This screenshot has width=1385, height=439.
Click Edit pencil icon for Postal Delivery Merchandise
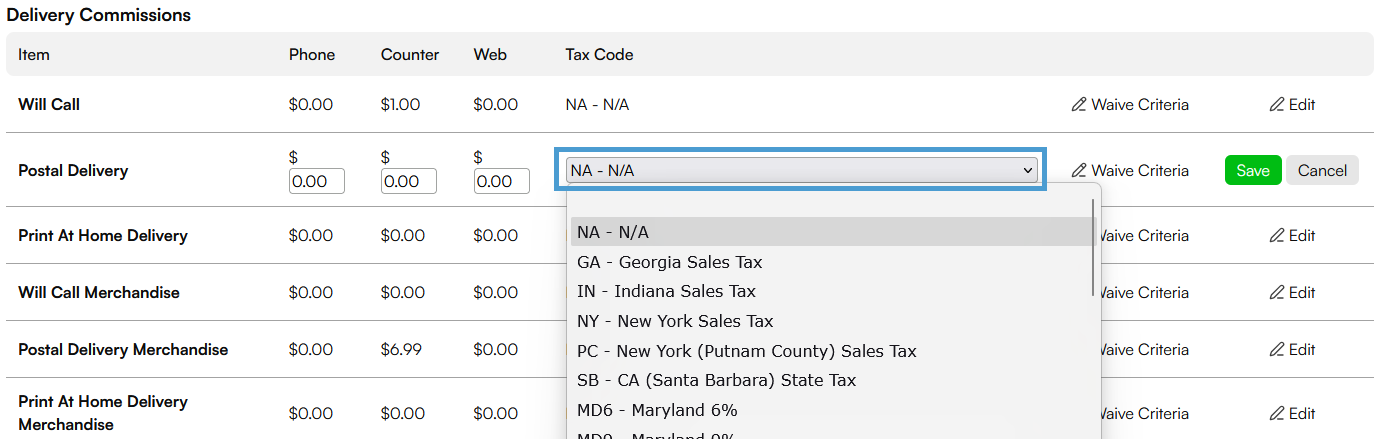click(1276, 350)
